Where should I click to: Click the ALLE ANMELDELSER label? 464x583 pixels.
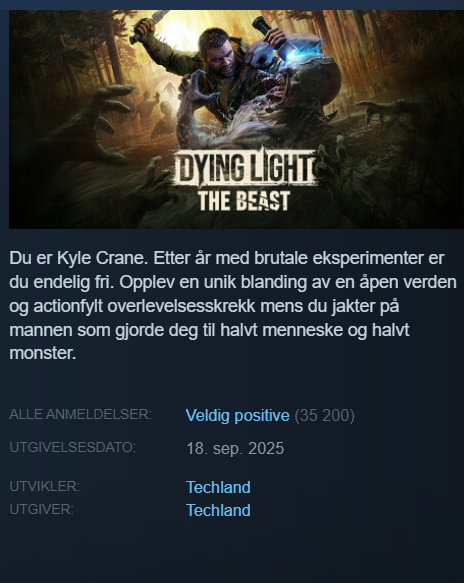point(80,414)
